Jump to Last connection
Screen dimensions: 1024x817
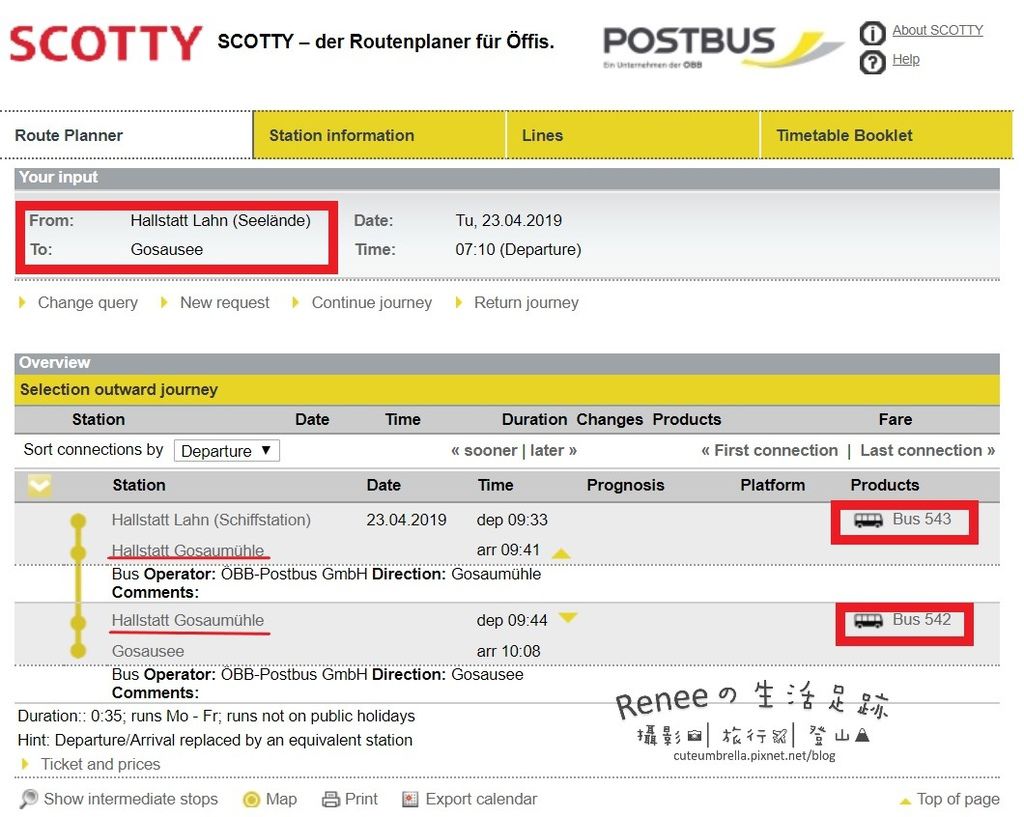(927, 451)
